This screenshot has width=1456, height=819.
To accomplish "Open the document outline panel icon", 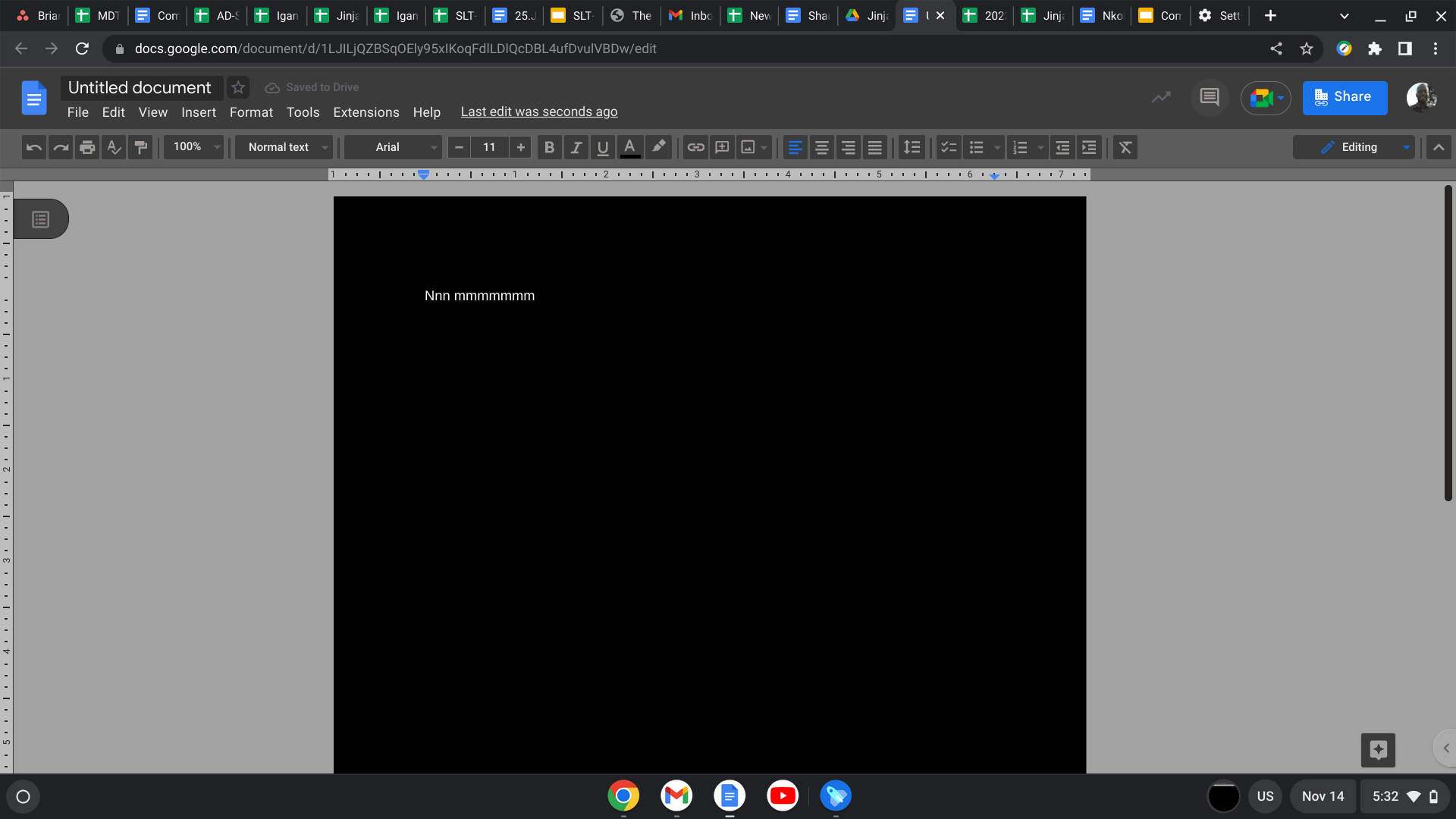I will tap(41, 219).
